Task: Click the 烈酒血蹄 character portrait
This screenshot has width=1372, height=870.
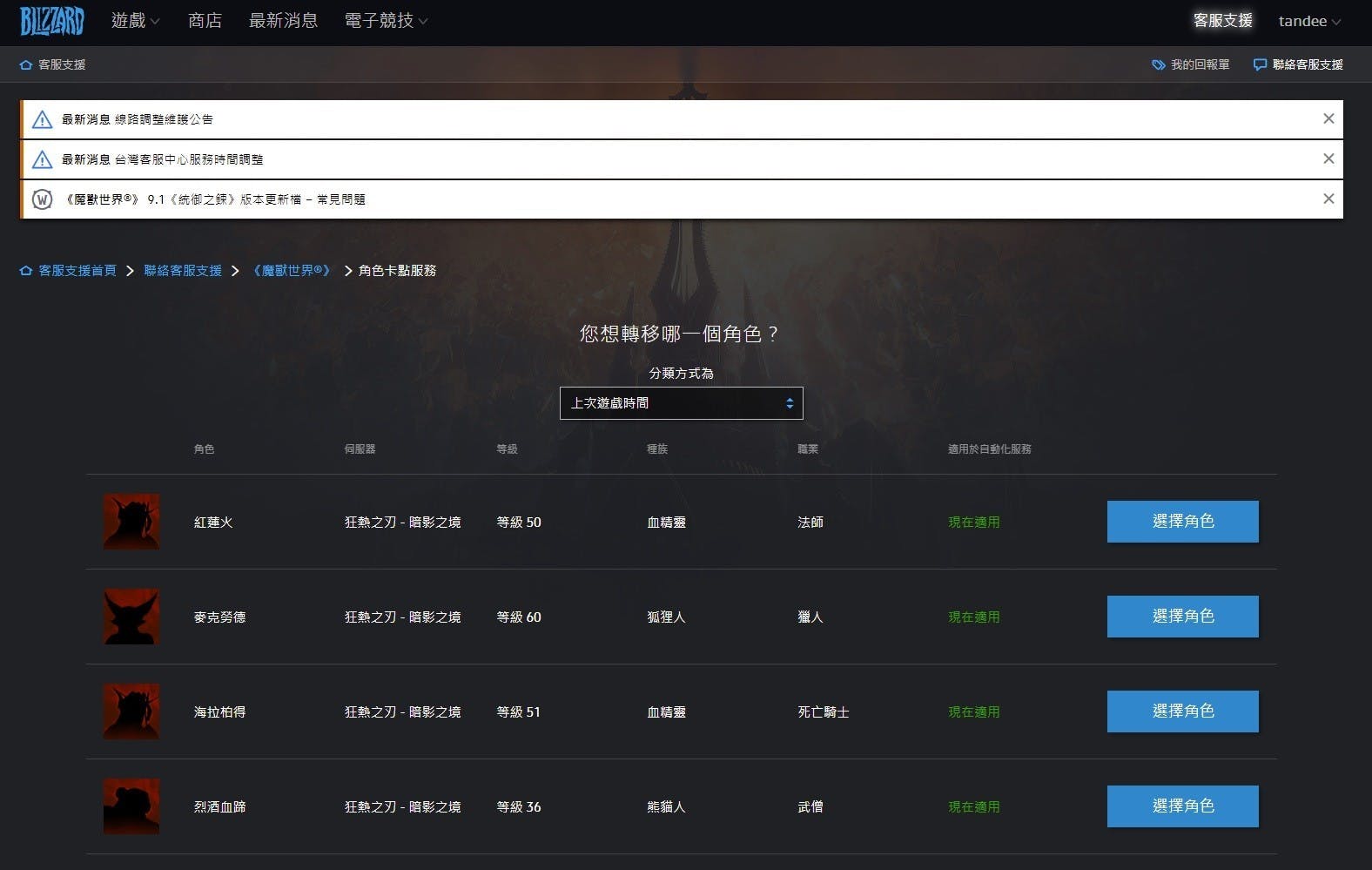Action: click(131, 806)
